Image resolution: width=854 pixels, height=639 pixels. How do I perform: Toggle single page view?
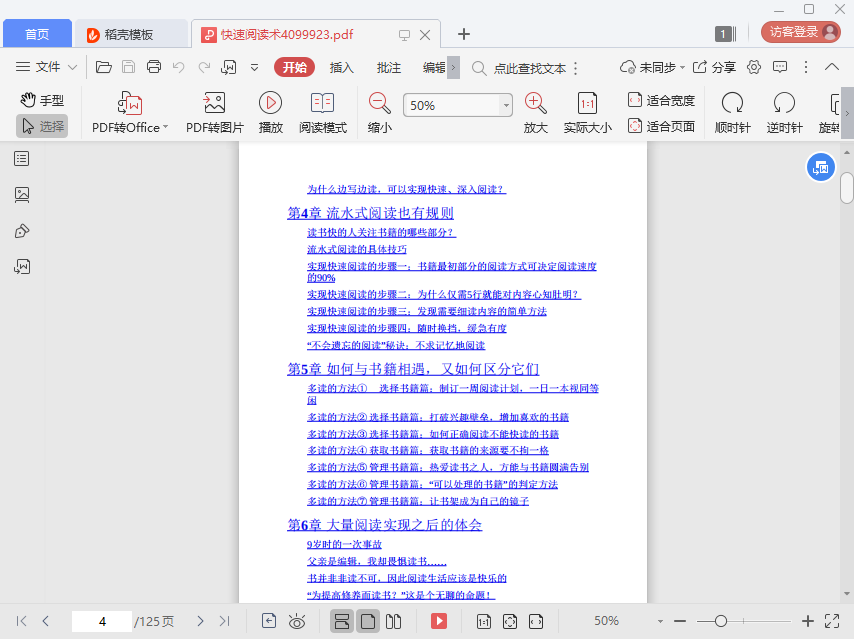(368, 621)
